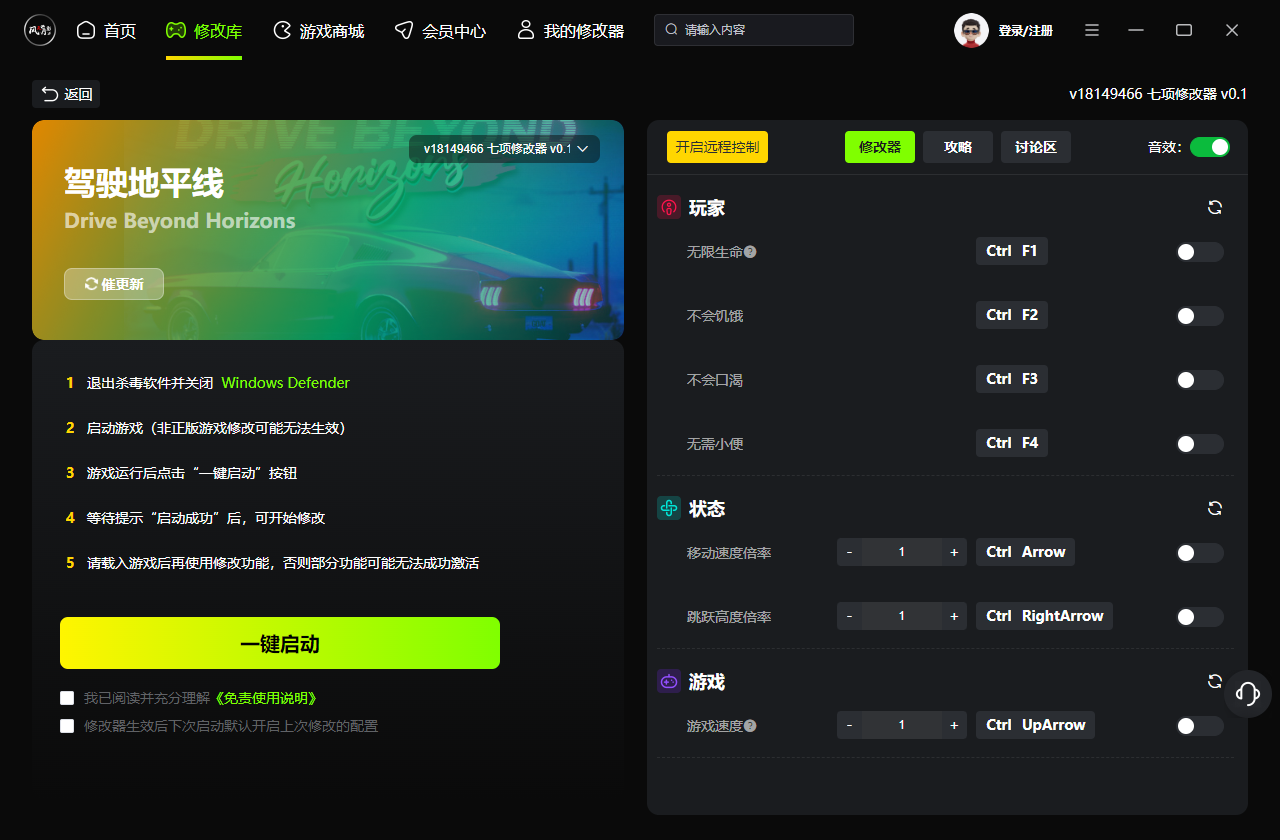Image resolution: width=1280 pixels, height=840 pixels.
Task: Click the Ctrl F2 hotkey box
Action: tap(1012, 315)
